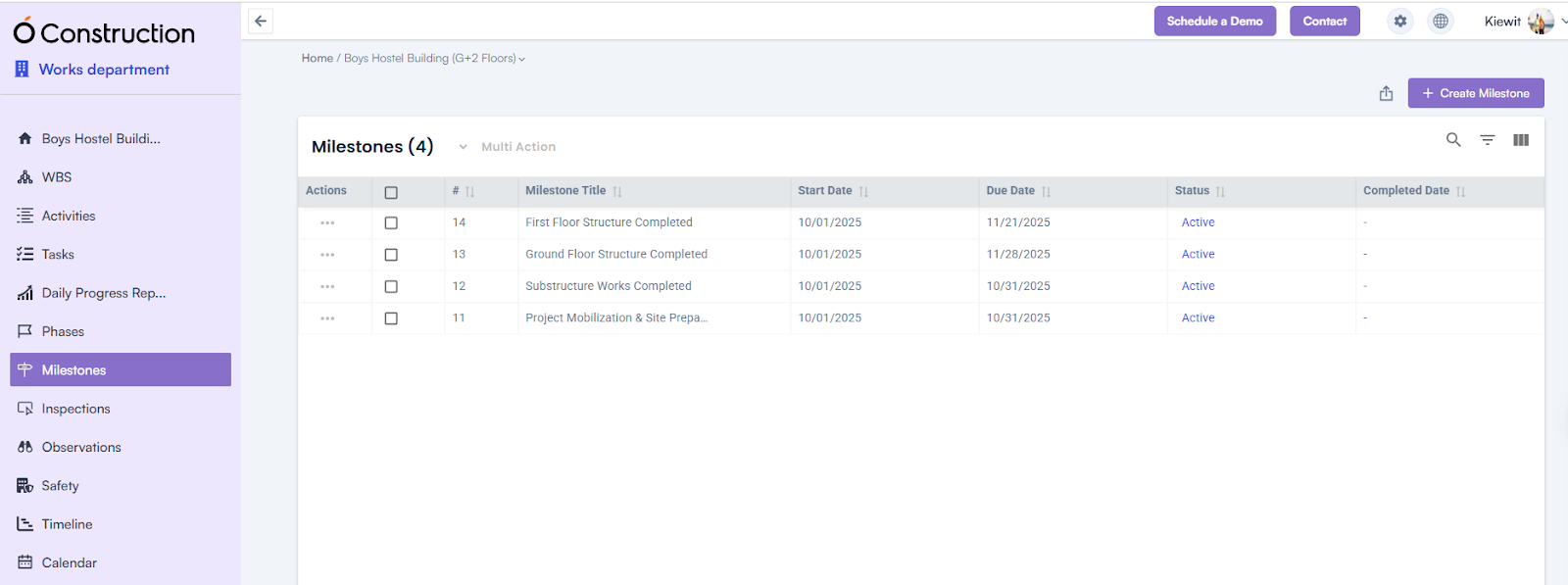Click the back arrow icon in top bar
The image size is (1568, 585).
point(261,22)
